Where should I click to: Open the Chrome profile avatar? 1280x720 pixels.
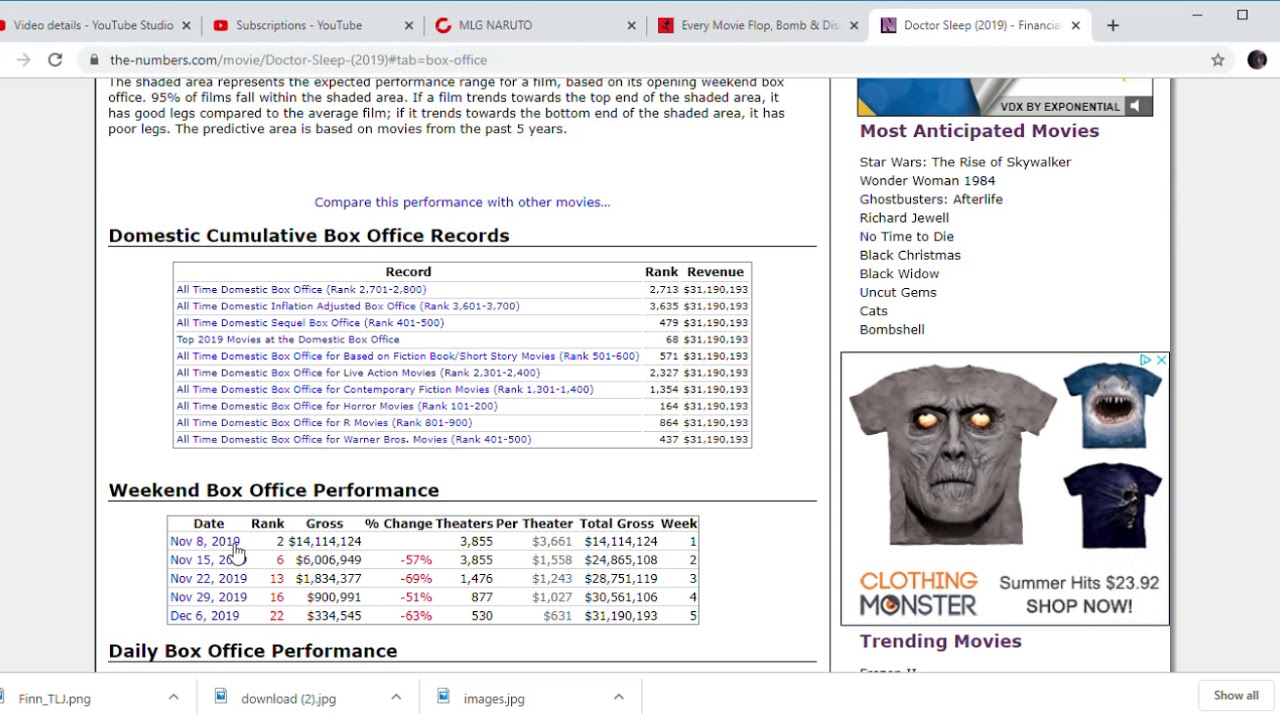(x=1257, y=60)
